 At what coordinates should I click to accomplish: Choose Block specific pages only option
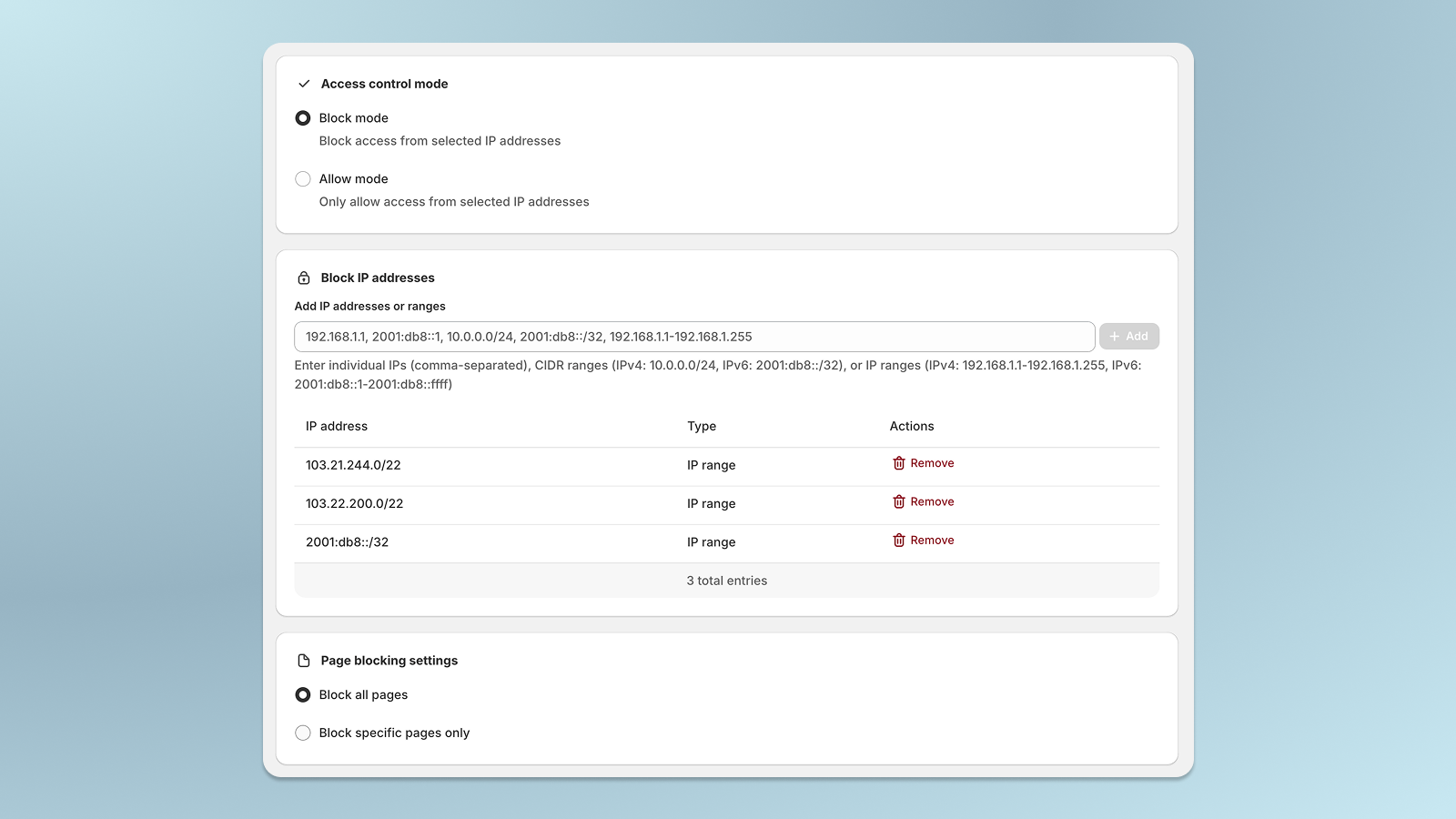pos(303,733)
